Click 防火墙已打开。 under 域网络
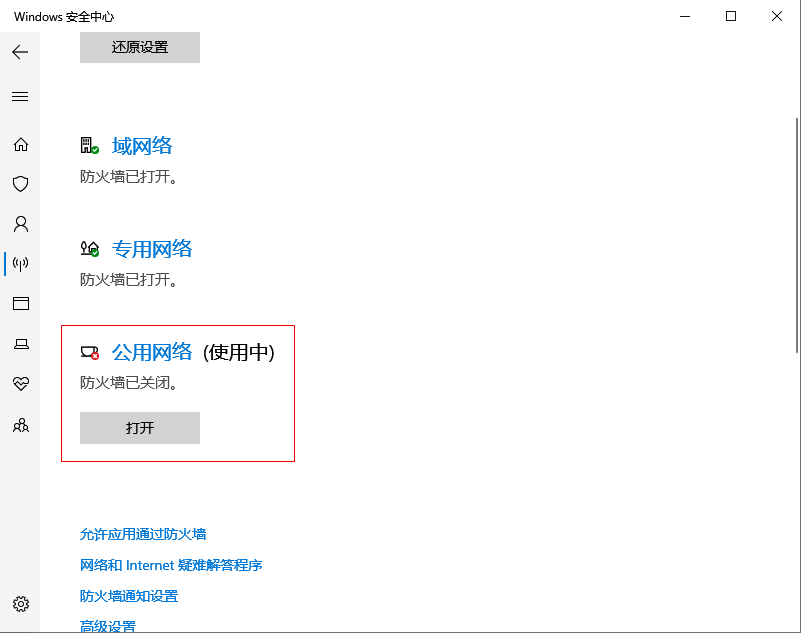 129,177
